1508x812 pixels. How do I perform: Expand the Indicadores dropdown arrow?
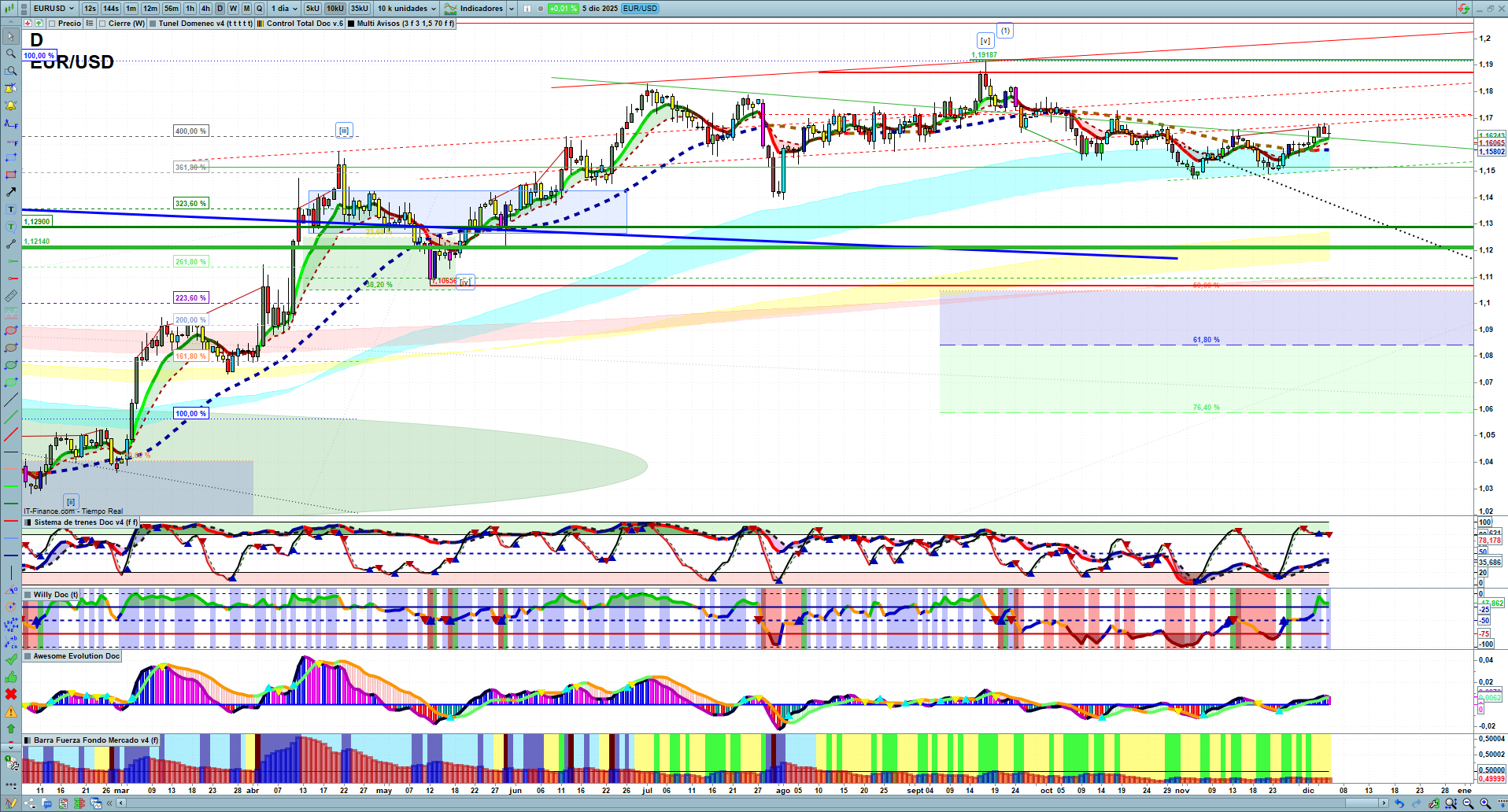(x=512, y=9)
